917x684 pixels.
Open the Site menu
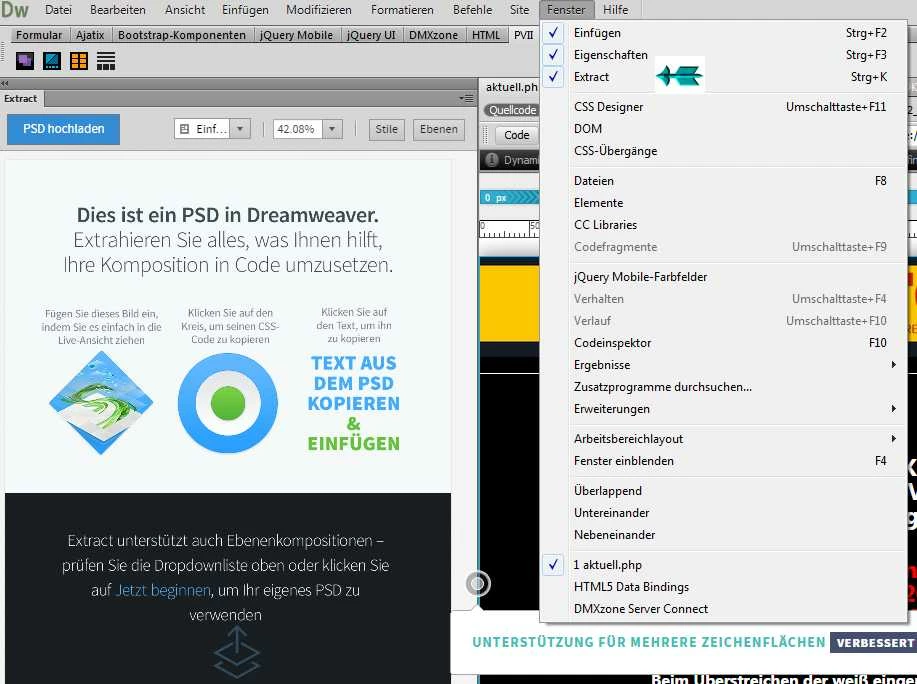point(519,10)
